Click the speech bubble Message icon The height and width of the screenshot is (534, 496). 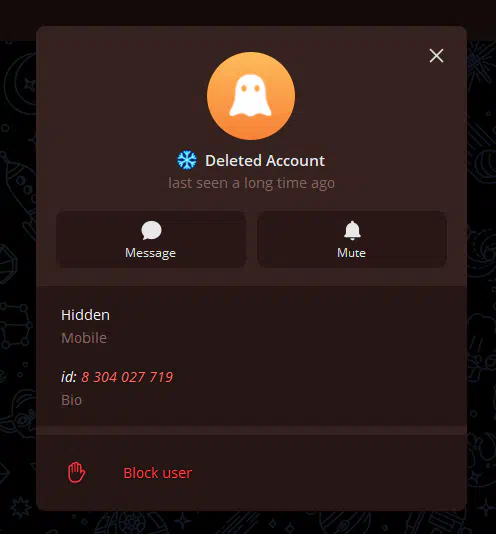pos(151,230)
